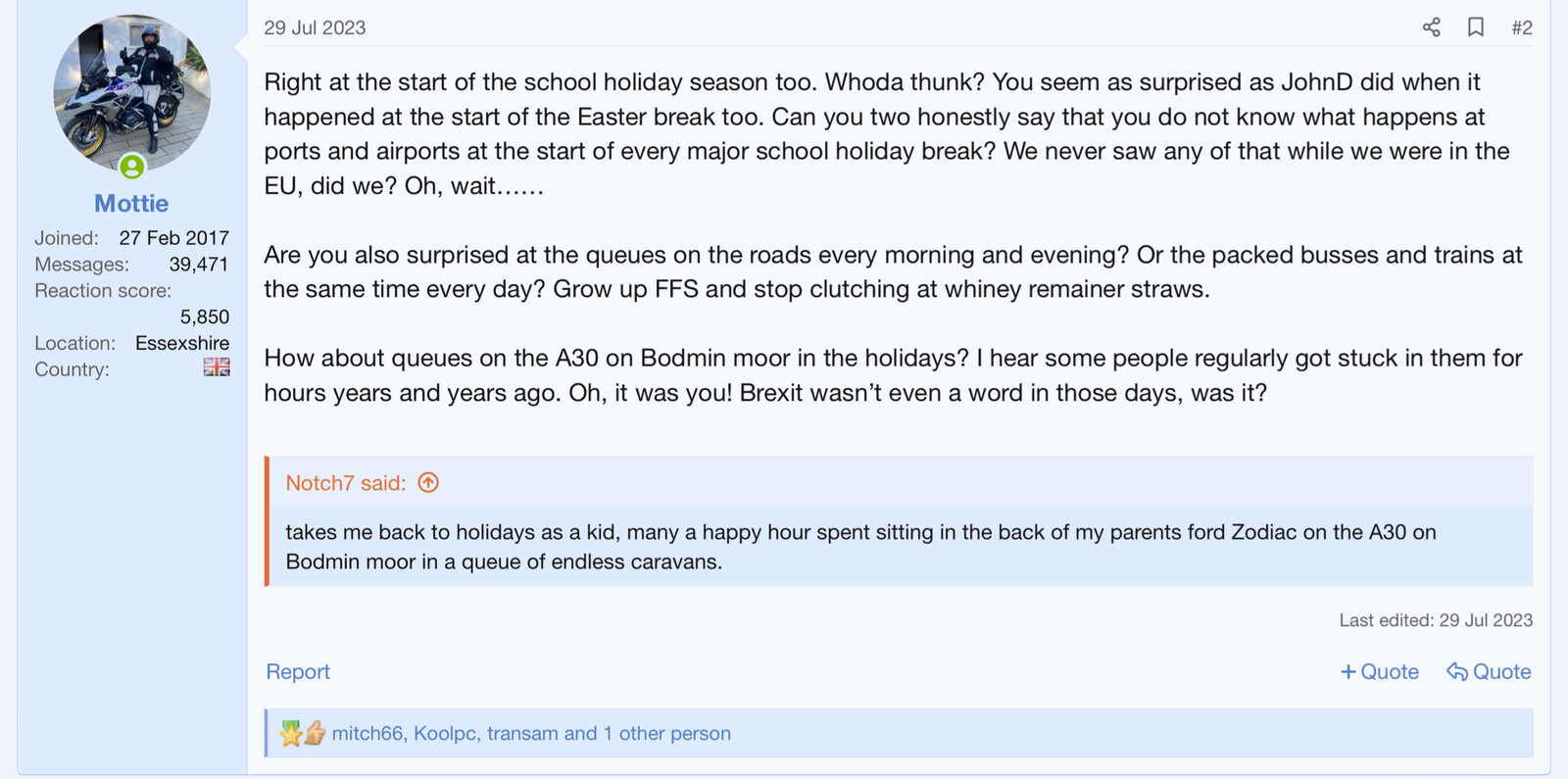This screenshot has height=779, width=1568.
Task: Click the 'Notch7 said:' quote header
Action: click(x=345, y=483)
